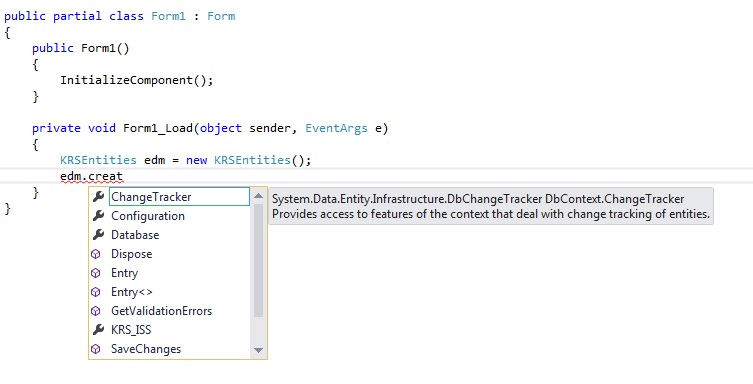Click the wrench icon beside ChangeTracker
This screenshot has height=384, width=753.
(98, 197)
